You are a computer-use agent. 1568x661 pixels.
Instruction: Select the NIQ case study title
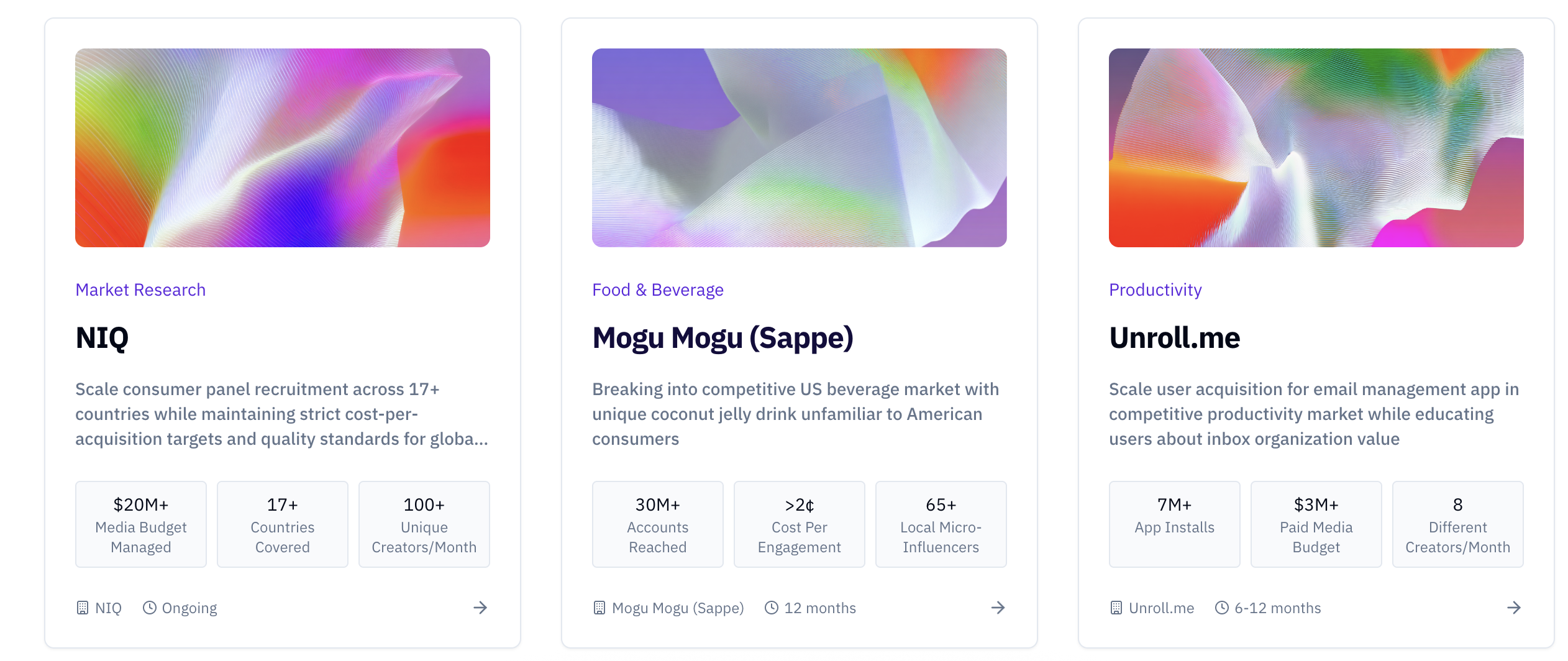tap(103, 339)
